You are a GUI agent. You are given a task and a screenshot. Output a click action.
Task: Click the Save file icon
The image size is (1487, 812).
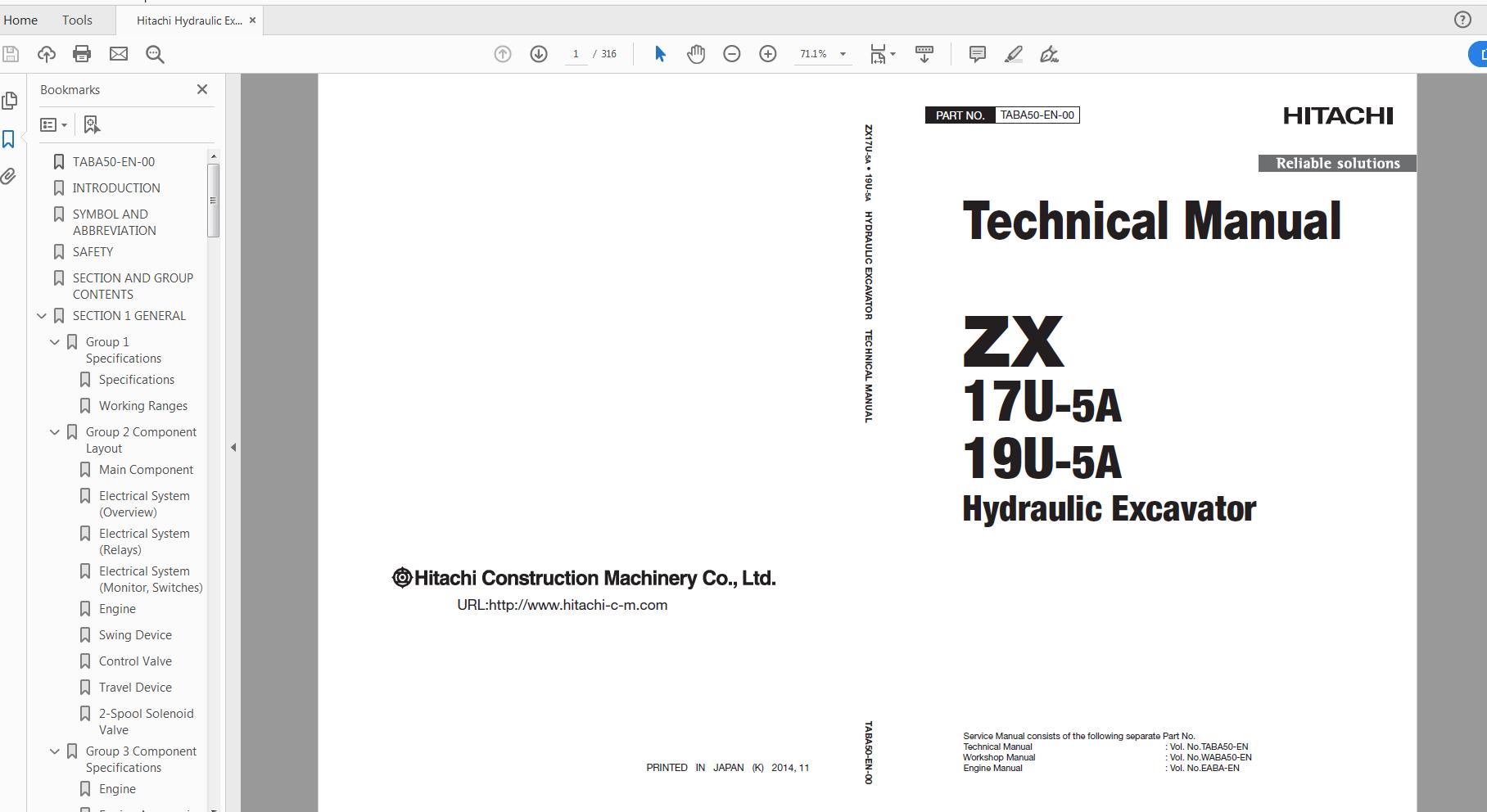[x=11, y=54]
